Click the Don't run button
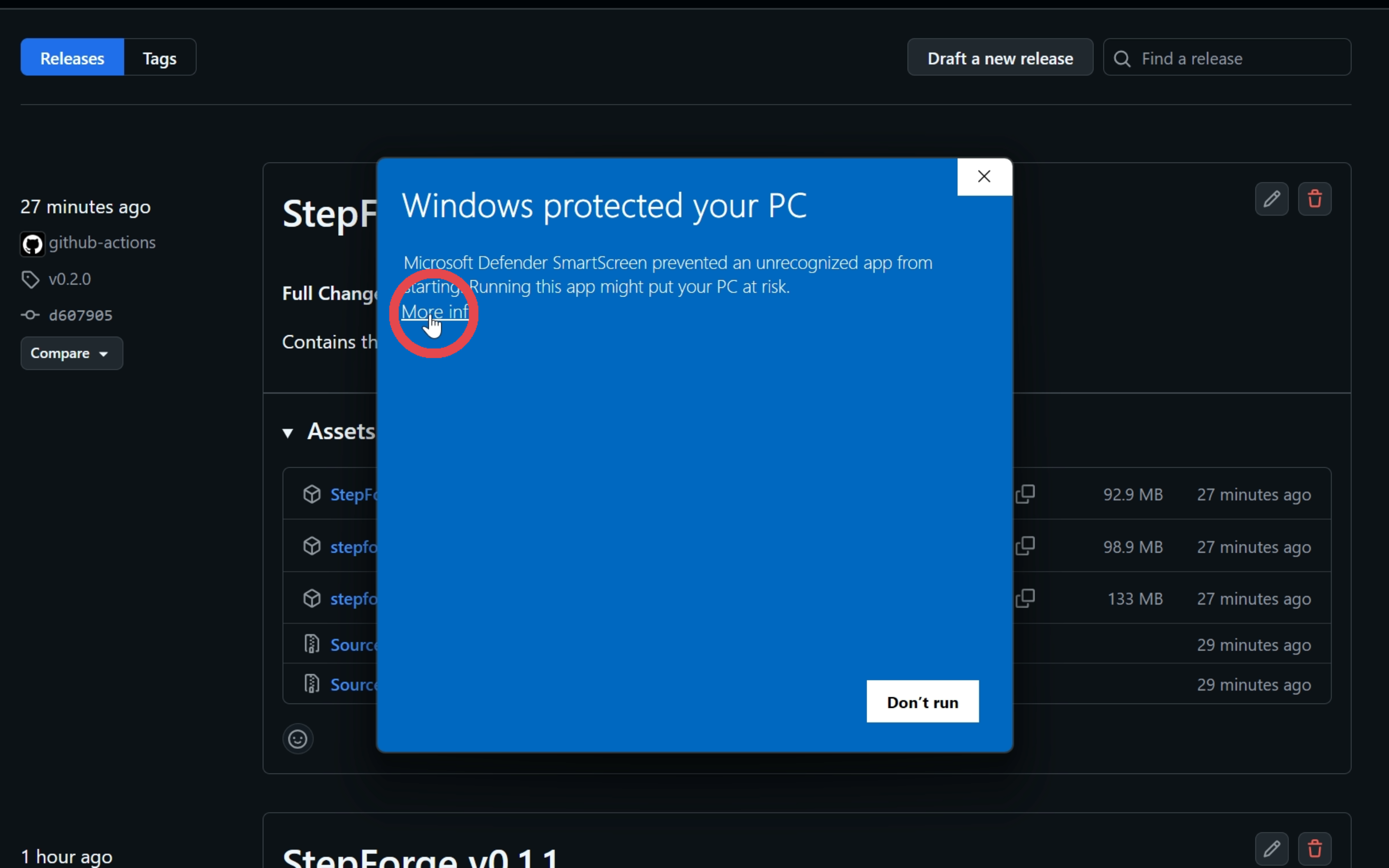This screenshot has width=1389, height=868. [x=922, y=702]
